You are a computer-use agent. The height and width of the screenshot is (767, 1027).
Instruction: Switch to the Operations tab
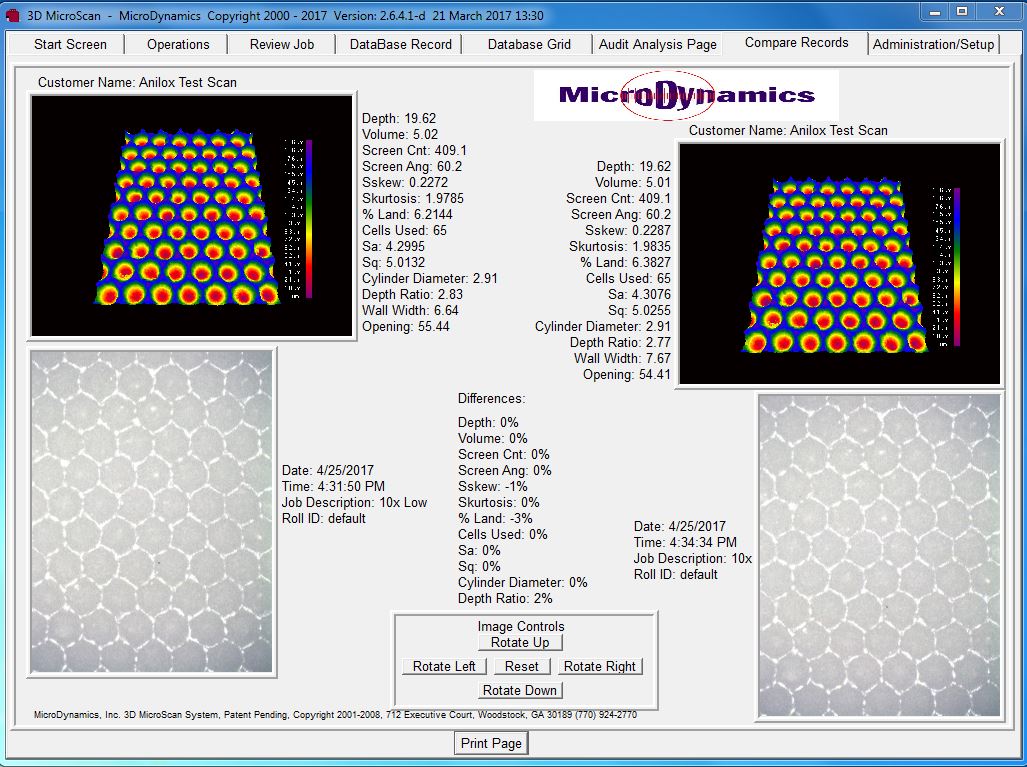coord(178,44)
